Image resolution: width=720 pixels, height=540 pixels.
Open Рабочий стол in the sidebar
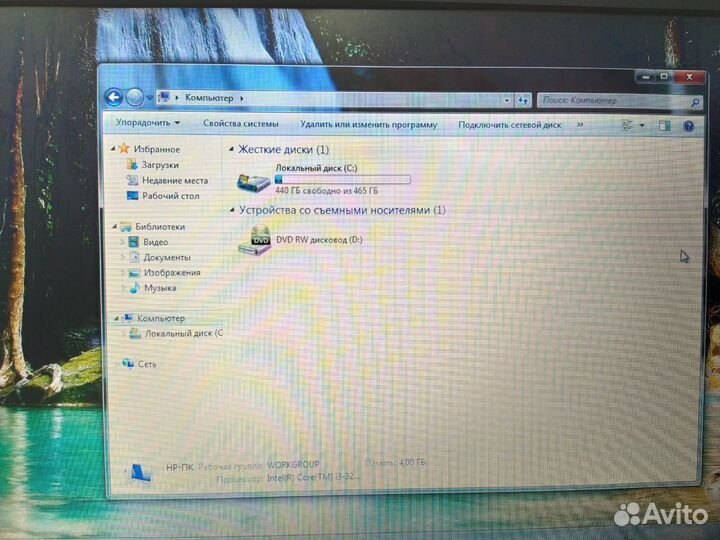click(170, 196)
